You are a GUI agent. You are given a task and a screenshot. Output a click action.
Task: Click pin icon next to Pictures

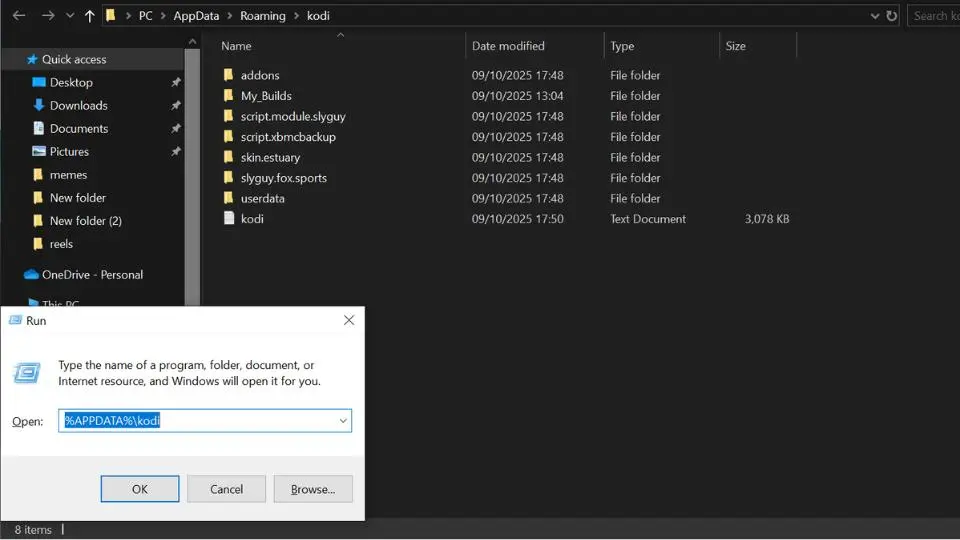(176, 151)
